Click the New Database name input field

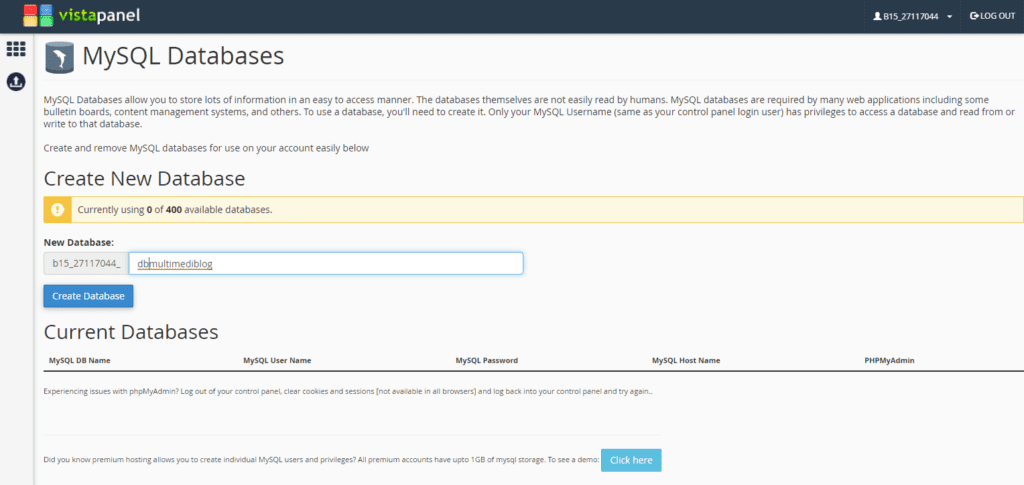tap(326, 264)
